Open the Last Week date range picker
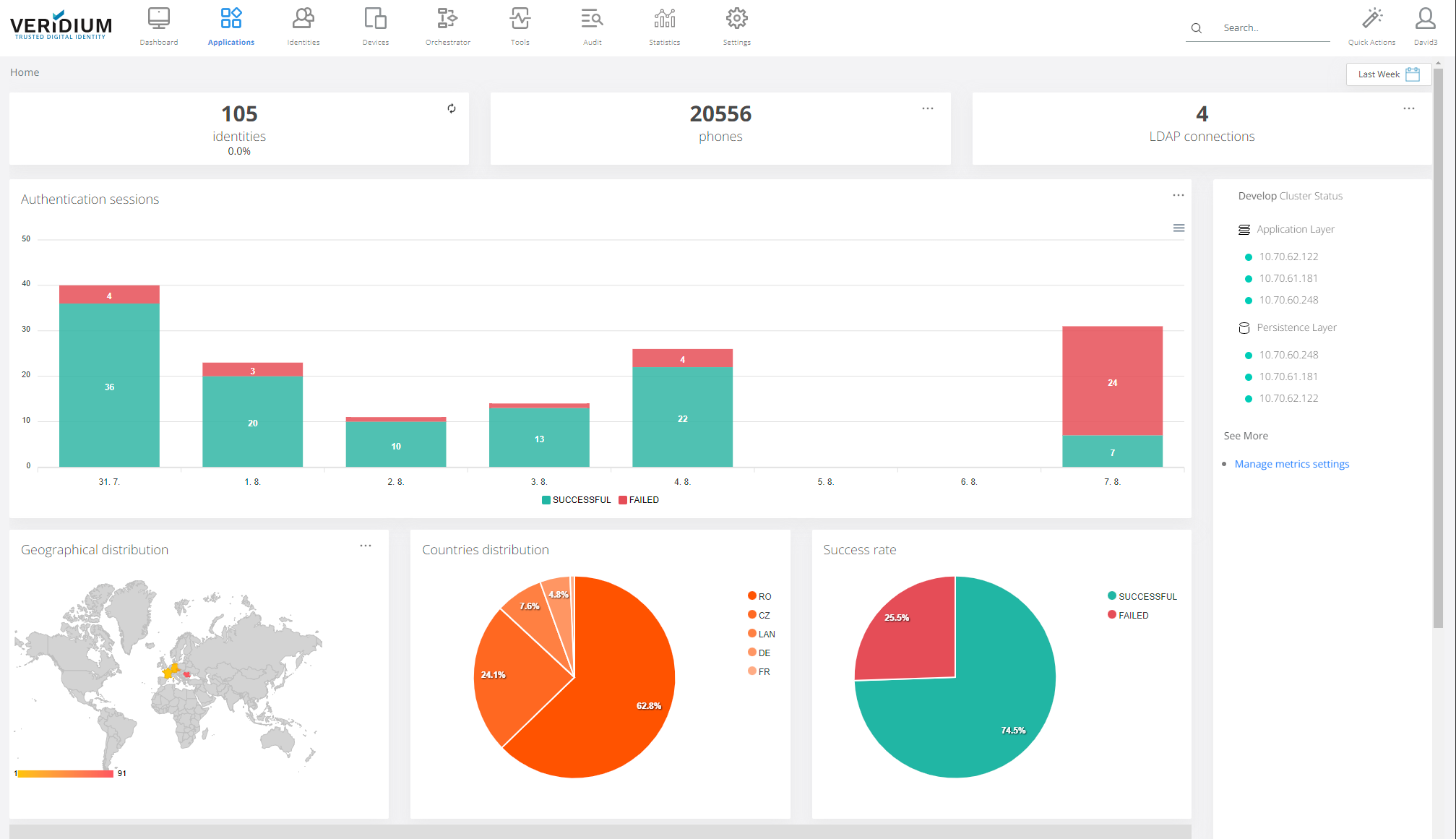The height and width of the screenshot is (839, 1456). 1387,74
